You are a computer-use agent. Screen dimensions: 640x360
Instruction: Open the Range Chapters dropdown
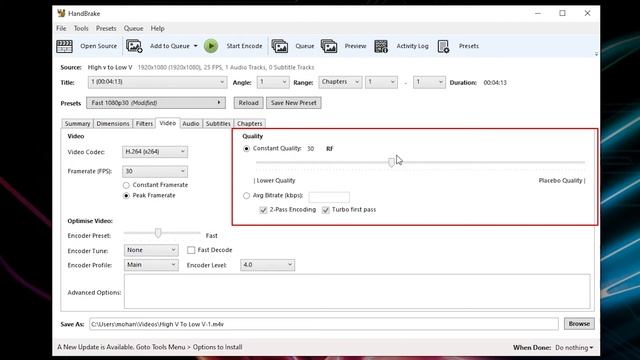[340, 82]
